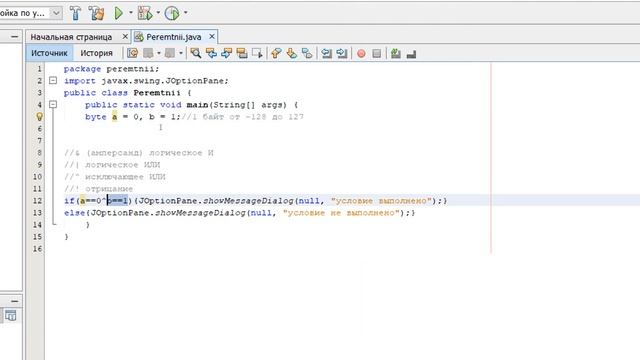The width and height of the screenshot is (640, 360).
Task: Run the project with green play button
Action: [x=119, y=13]
